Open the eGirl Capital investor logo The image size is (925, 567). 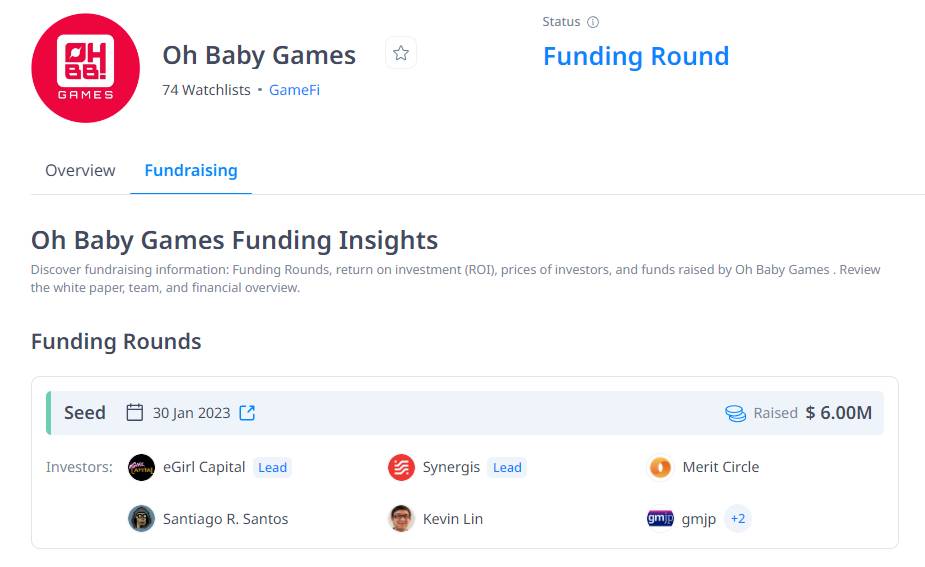click(141, 467)
